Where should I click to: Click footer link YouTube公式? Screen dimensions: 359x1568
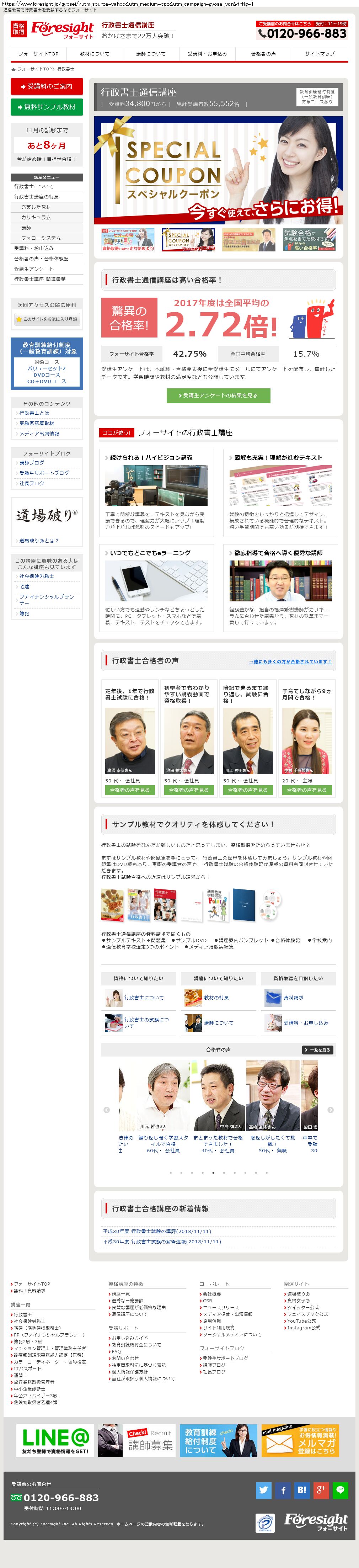(x=301, y=1321)
